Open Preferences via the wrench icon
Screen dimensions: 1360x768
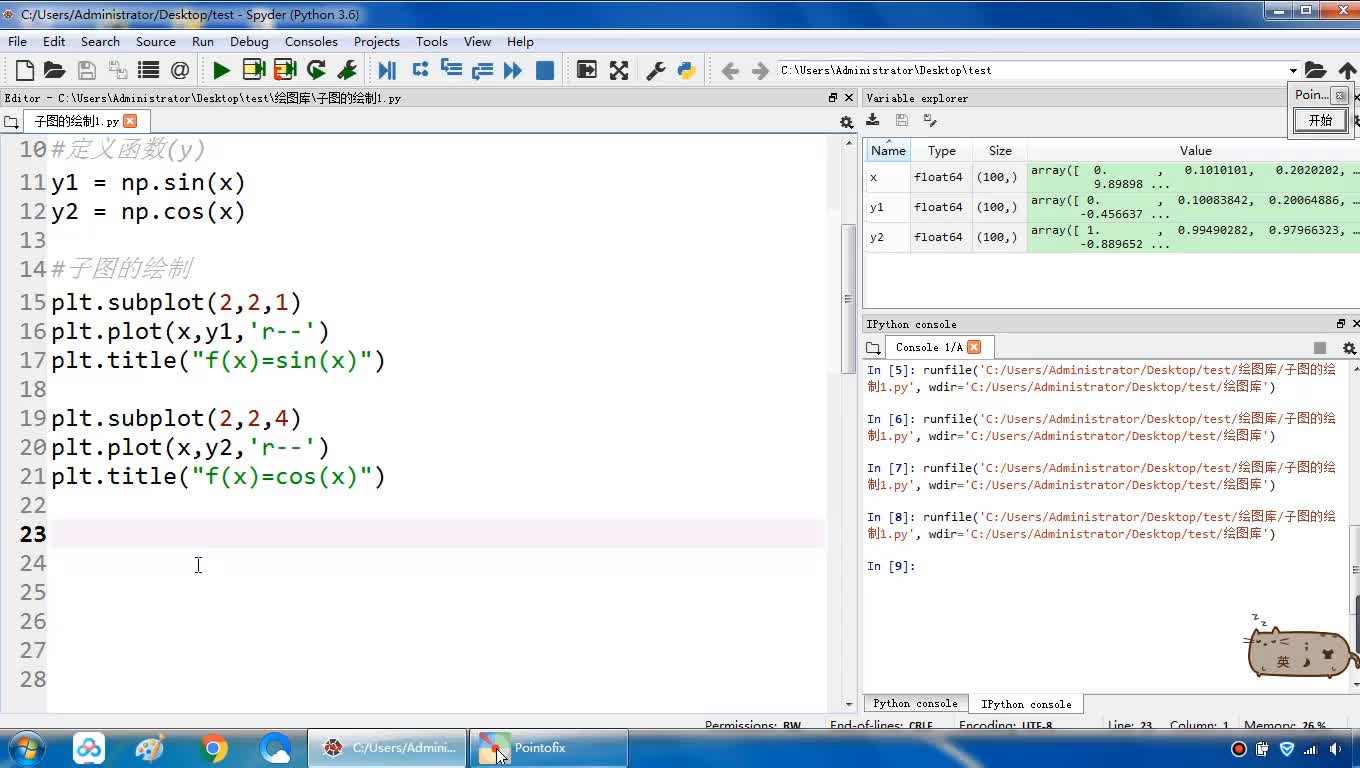click(656, 70)
